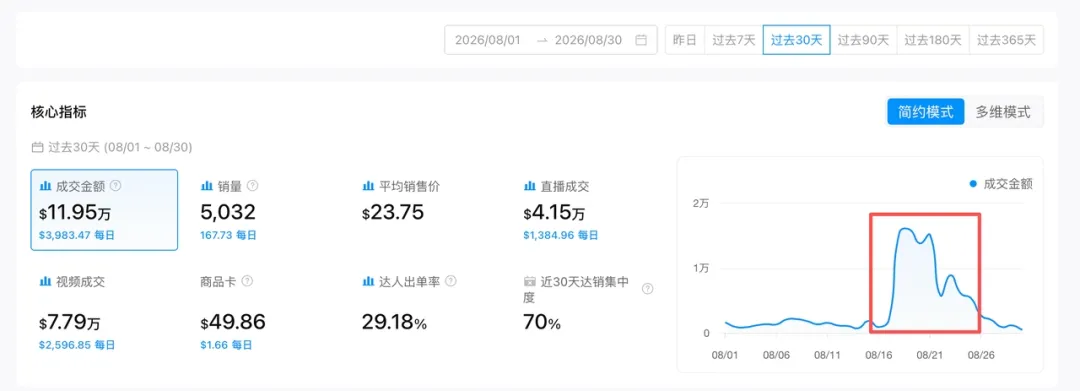This screenshot has width=1080, height=391.
Task: Click bar chart icon beside 成交金额
Action: (x=45, y=186)
